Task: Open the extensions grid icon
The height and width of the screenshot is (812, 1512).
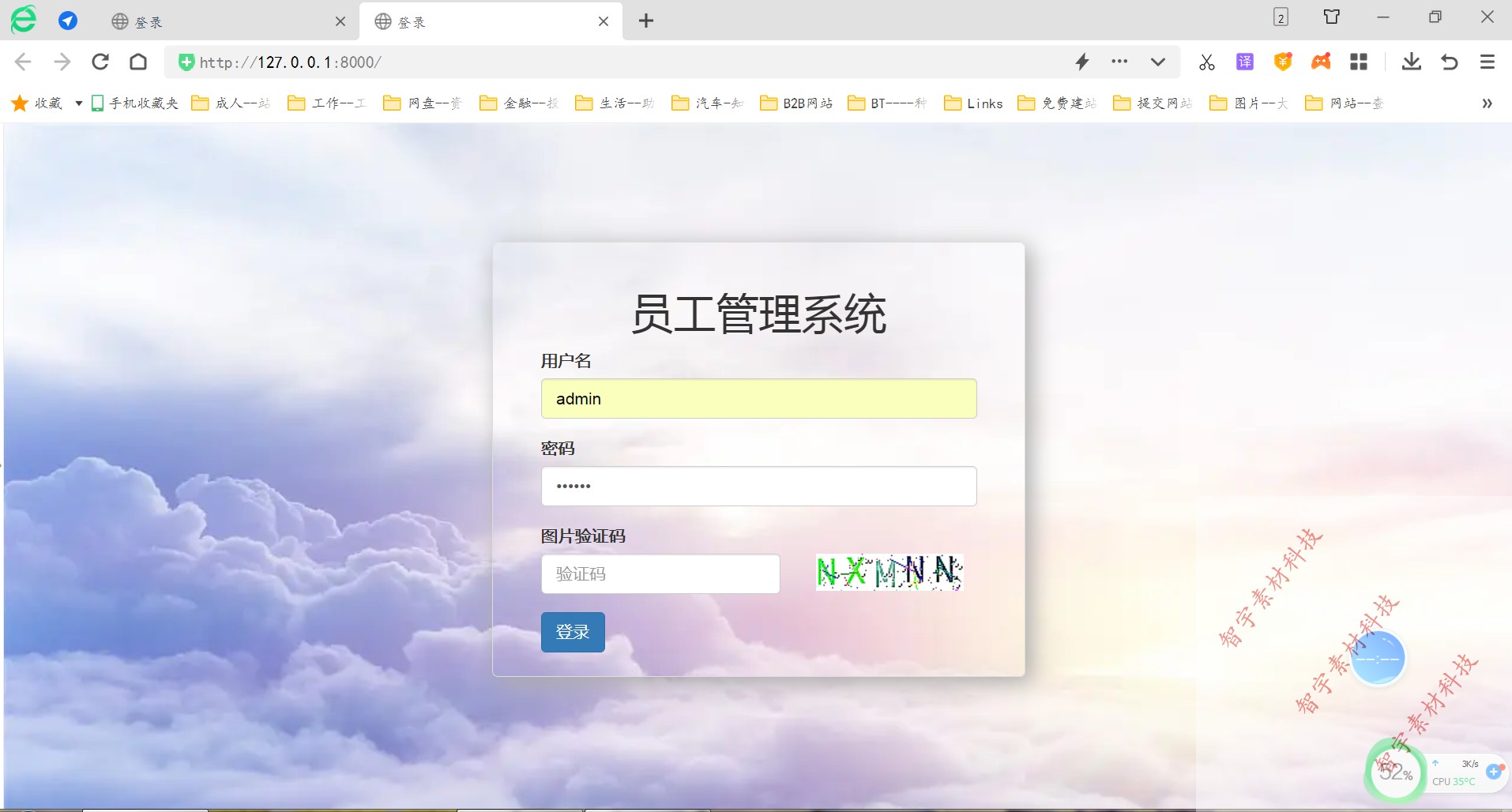Action: pos(1360,62)
